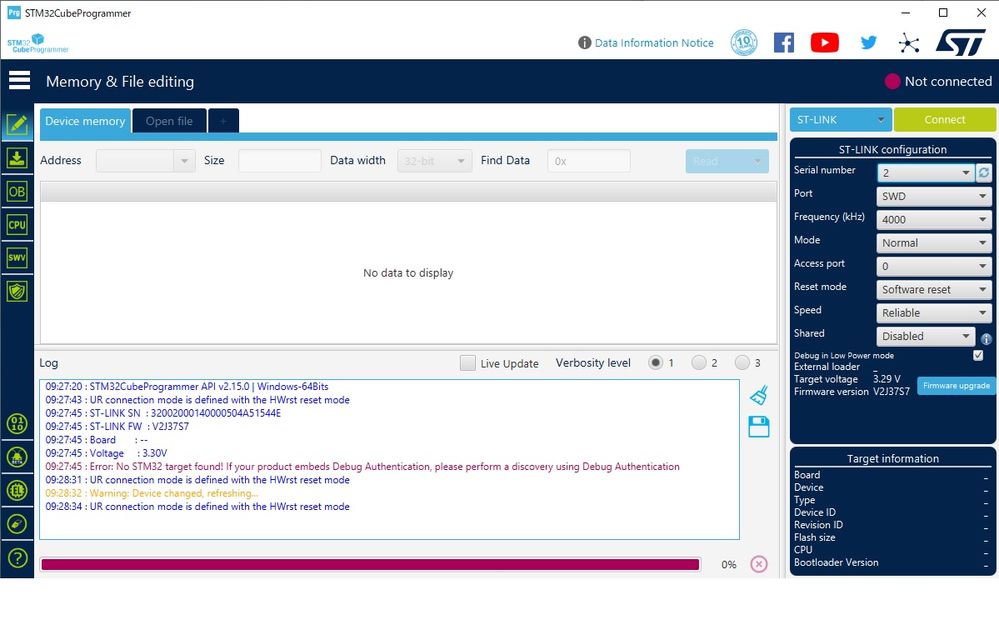Open the security shield panel icon

point(17,291)
